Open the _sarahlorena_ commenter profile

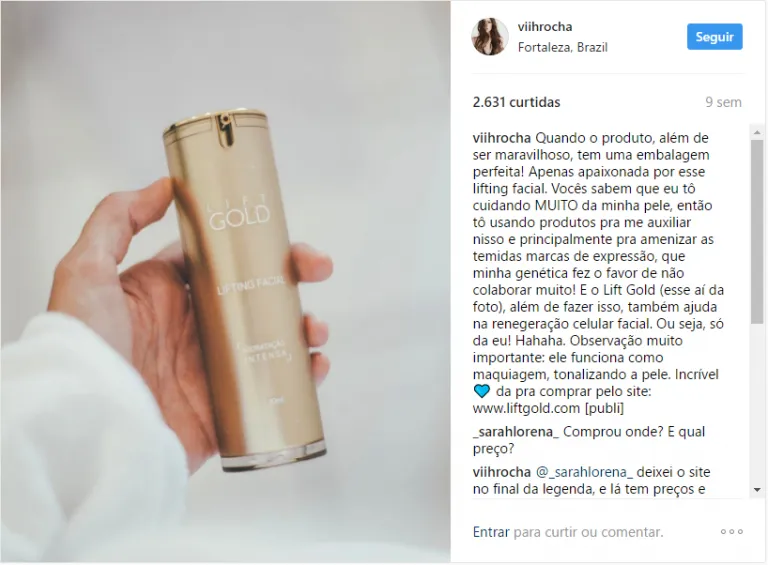tap(516, 432)
